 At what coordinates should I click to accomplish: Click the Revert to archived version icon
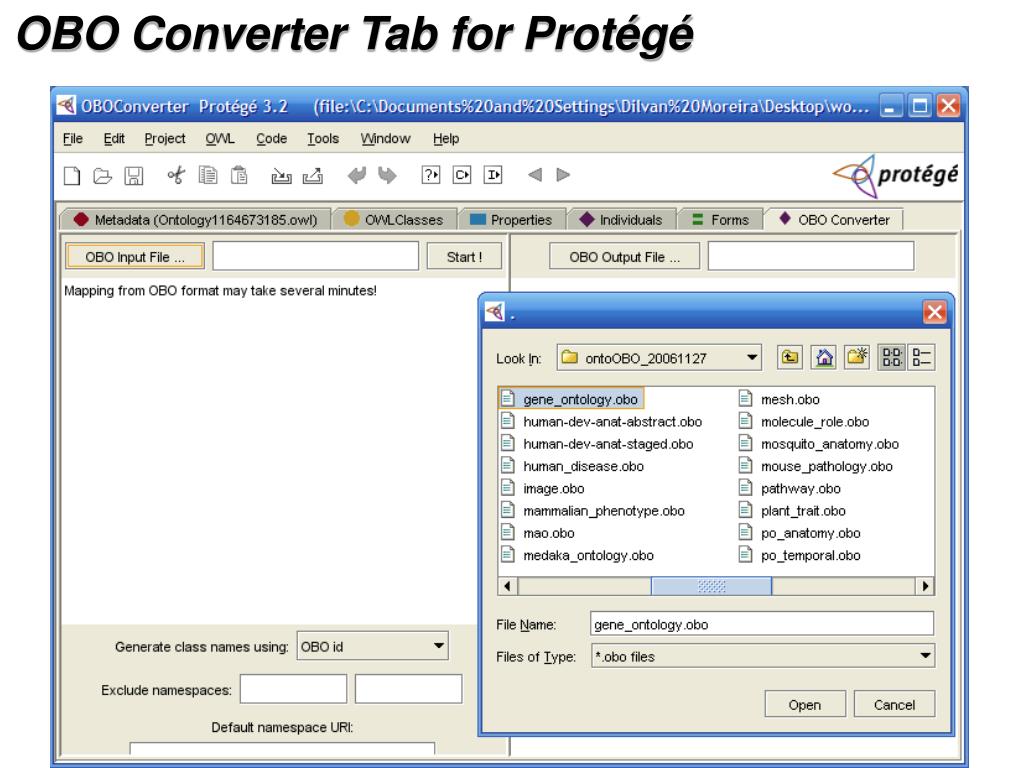[x=313, y=176]
